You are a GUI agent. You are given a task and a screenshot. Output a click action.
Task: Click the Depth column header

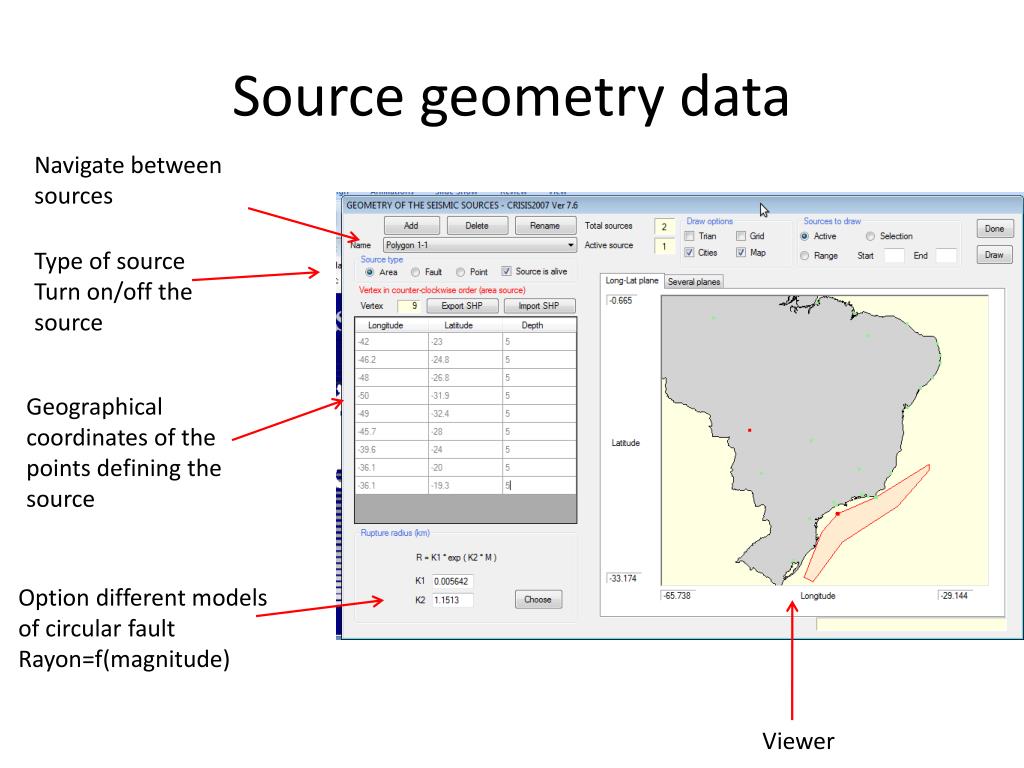point(539,325)
